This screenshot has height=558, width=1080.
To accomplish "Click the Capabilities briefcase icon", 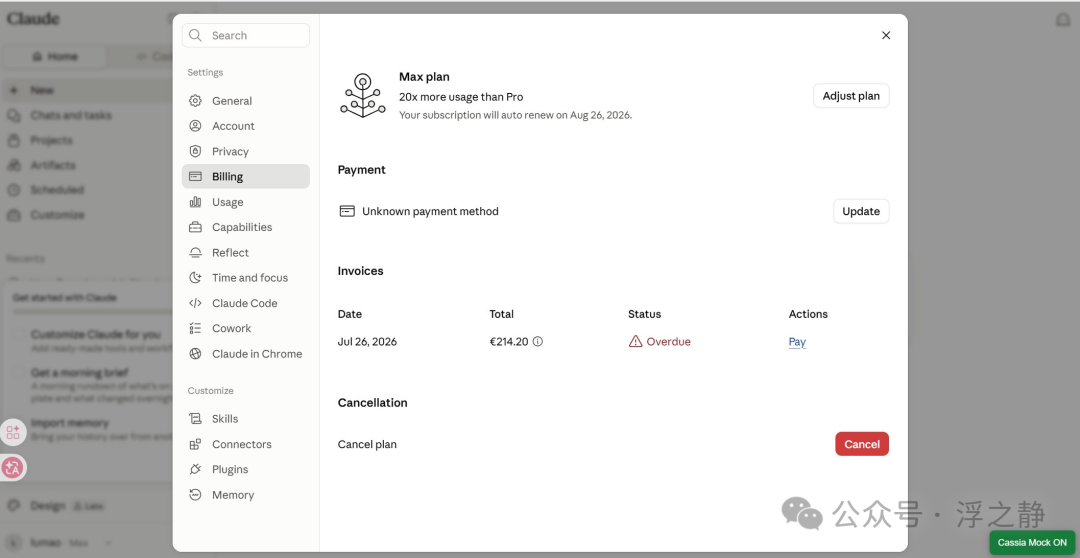I will point(196,227).
